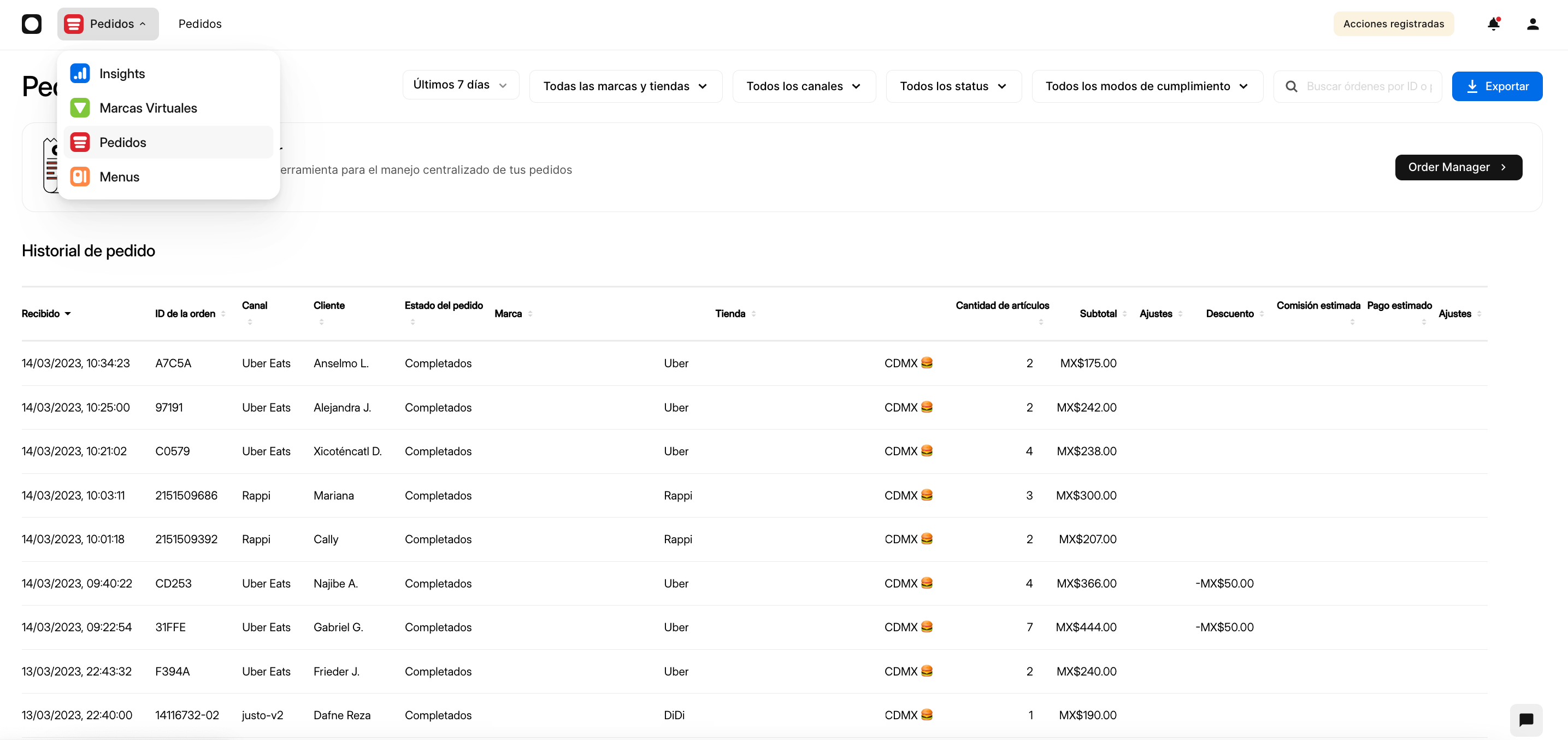Click the company logo top left
Viewport: 1568px width, 740px height.
pos(32,24)
